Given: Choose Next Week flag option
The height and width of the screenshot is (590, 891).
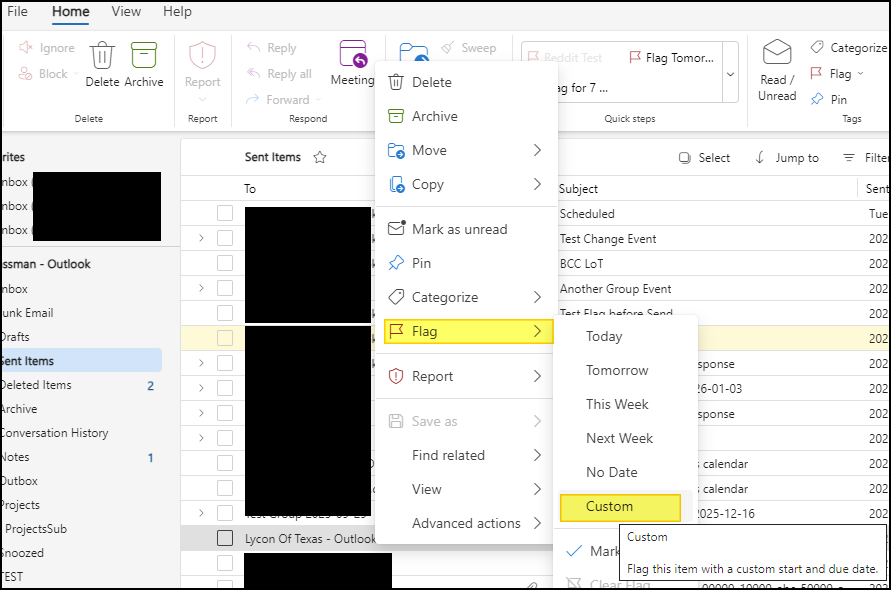Looking at the screenshot, I should [619, 438].
